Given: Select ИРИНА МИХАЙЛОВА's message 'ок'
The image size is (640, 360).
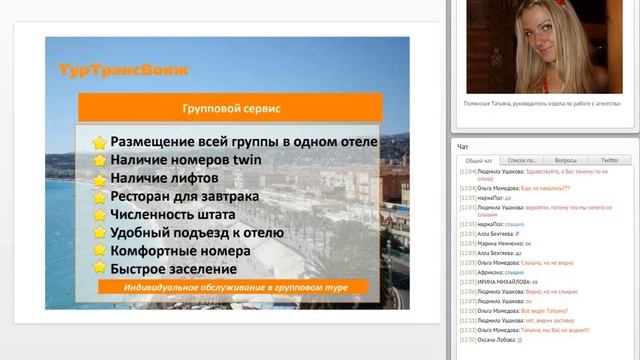Looking at the screenshot, I should [498, 282].
